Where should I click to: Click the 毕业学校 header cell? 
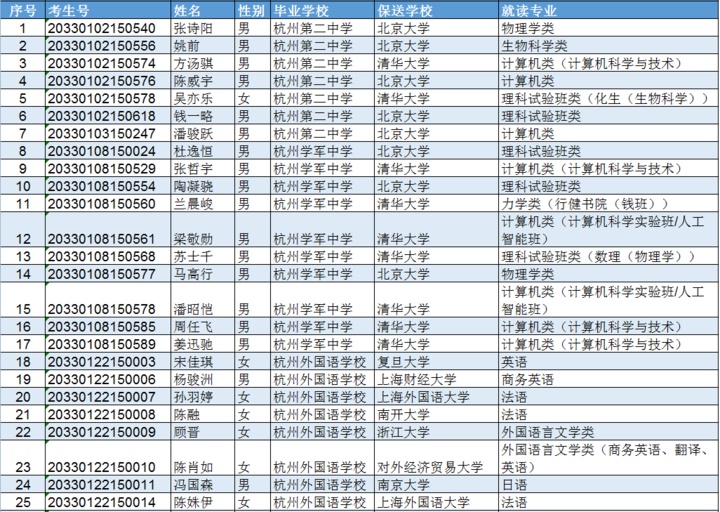321,8
